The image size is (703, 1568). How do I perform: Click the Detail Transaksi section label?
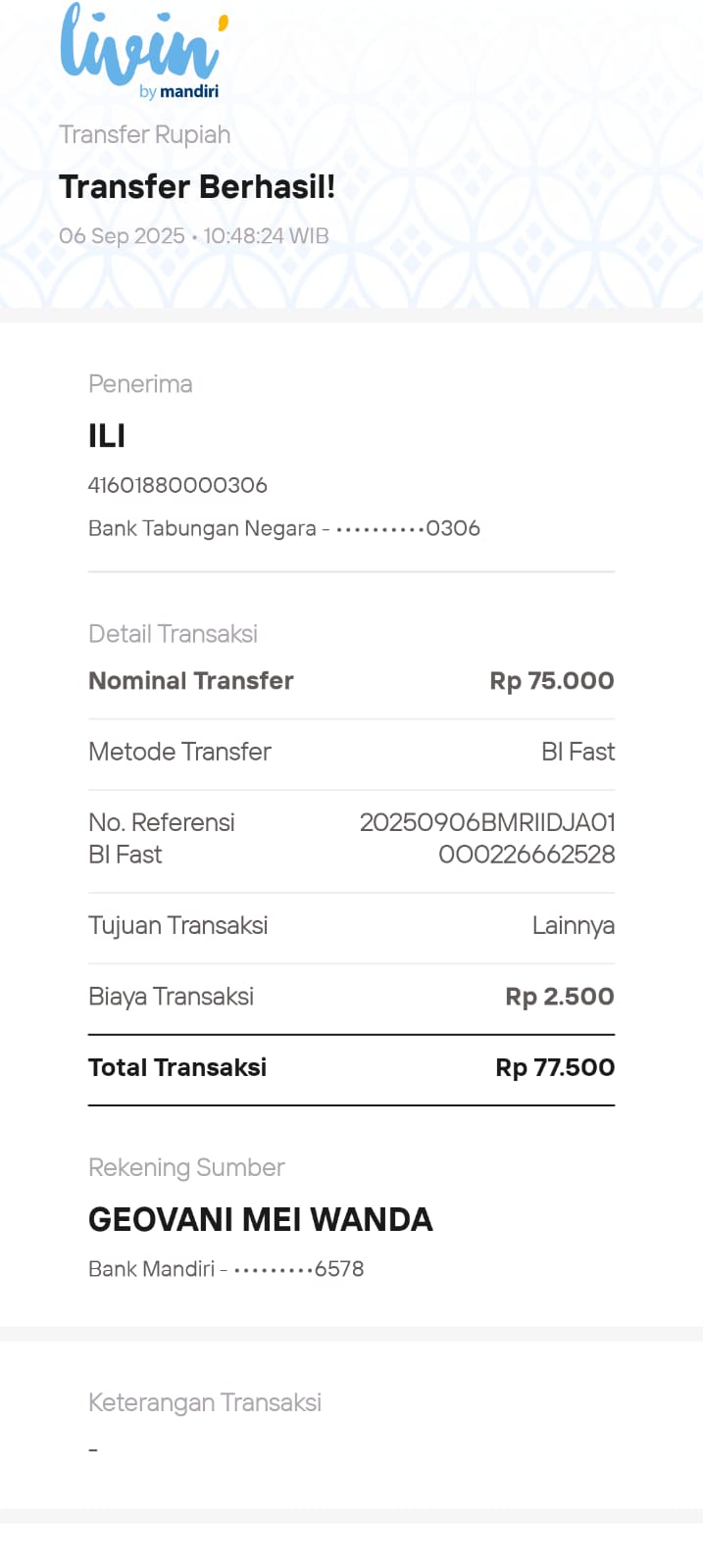(173, 634)
